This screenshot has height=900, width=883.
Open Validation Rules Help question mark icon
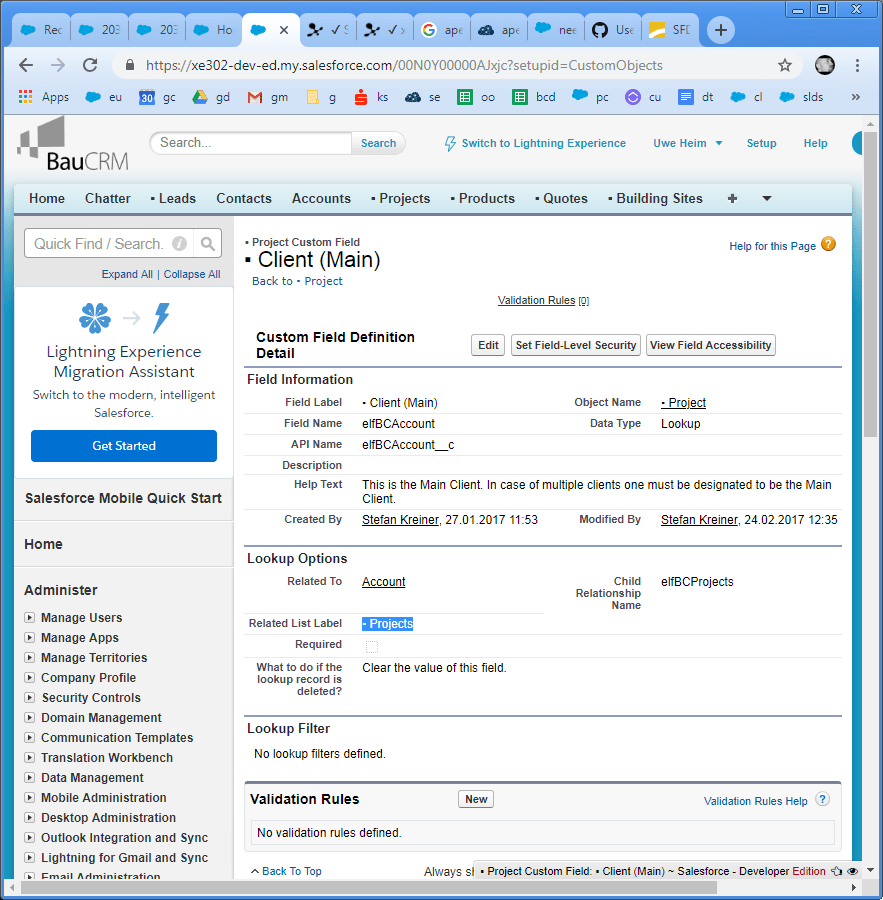click(822, 799)
